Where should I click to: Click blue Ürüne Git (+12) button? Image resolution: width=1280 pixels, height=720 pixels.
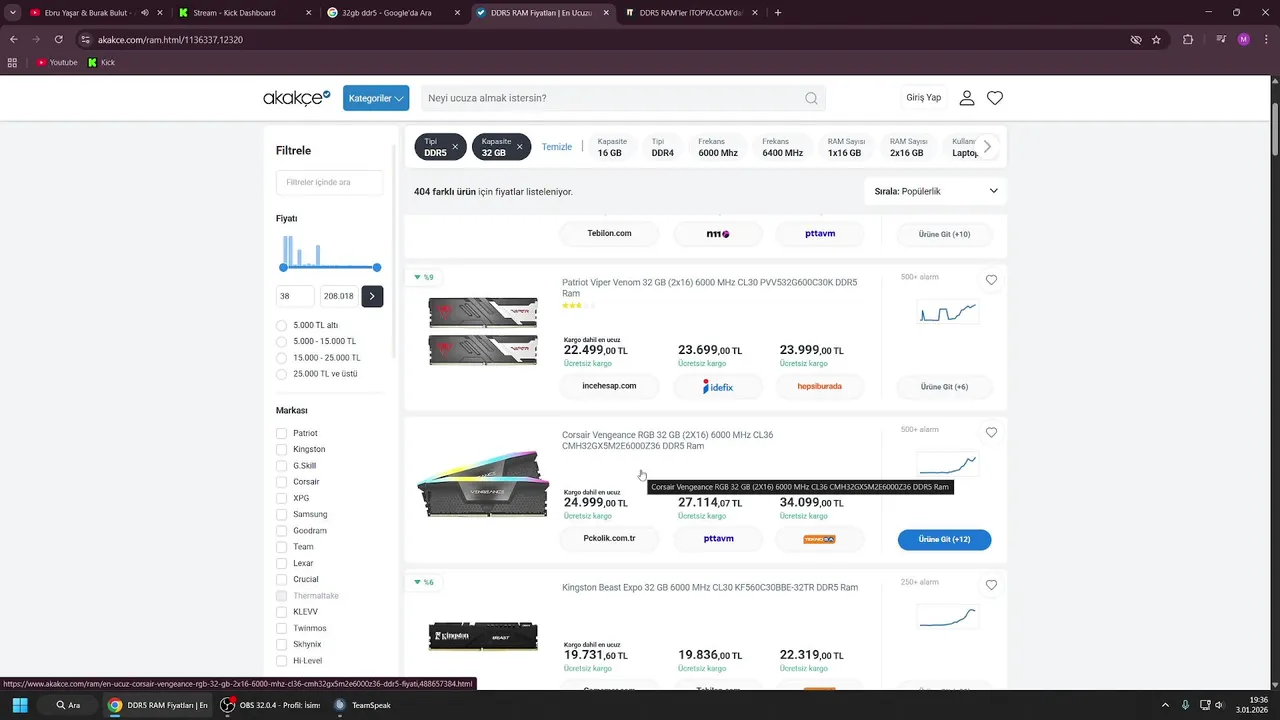pyautogui.click(x=944, y=539)
